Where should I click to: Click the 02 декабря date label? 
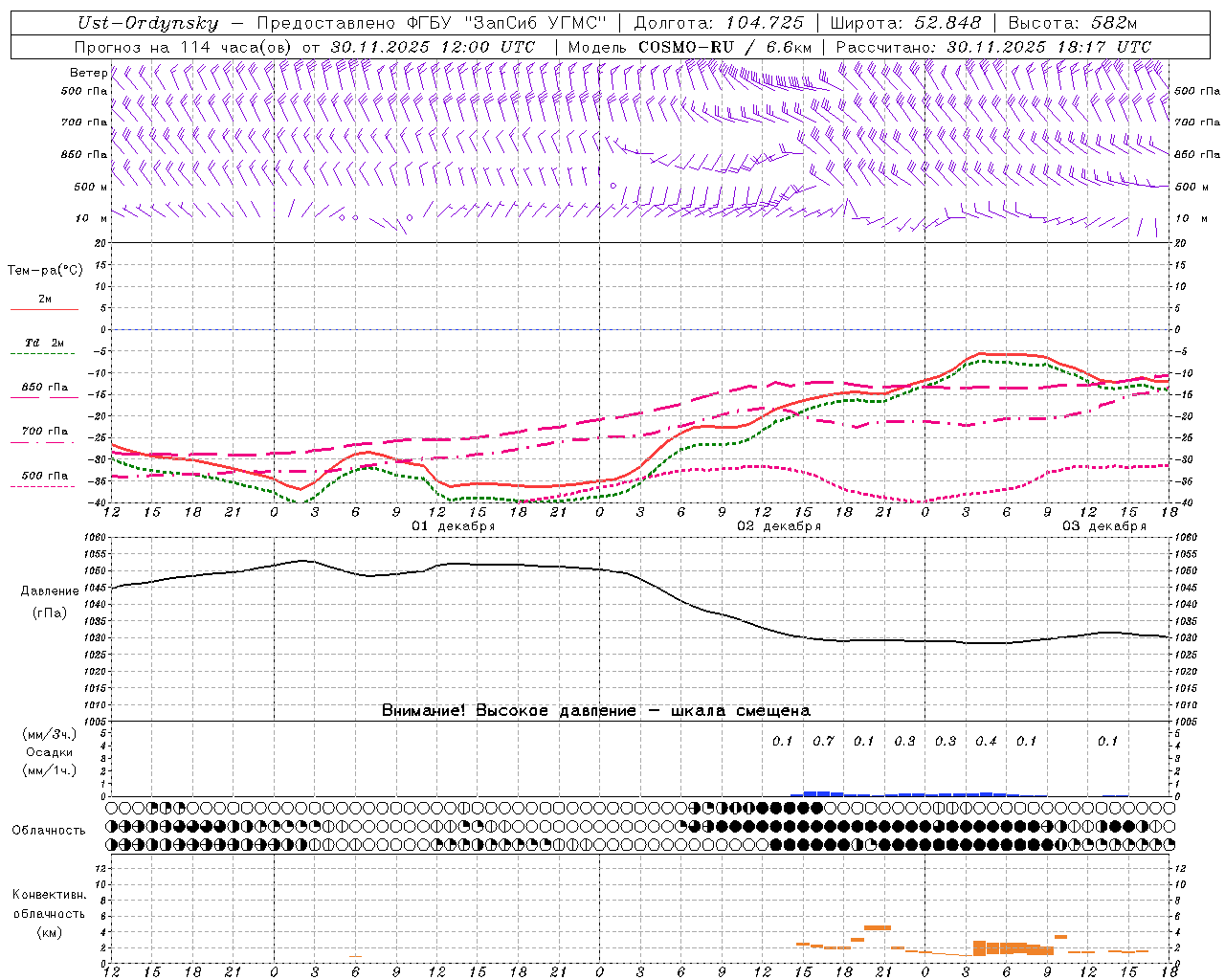coord(779,526)
